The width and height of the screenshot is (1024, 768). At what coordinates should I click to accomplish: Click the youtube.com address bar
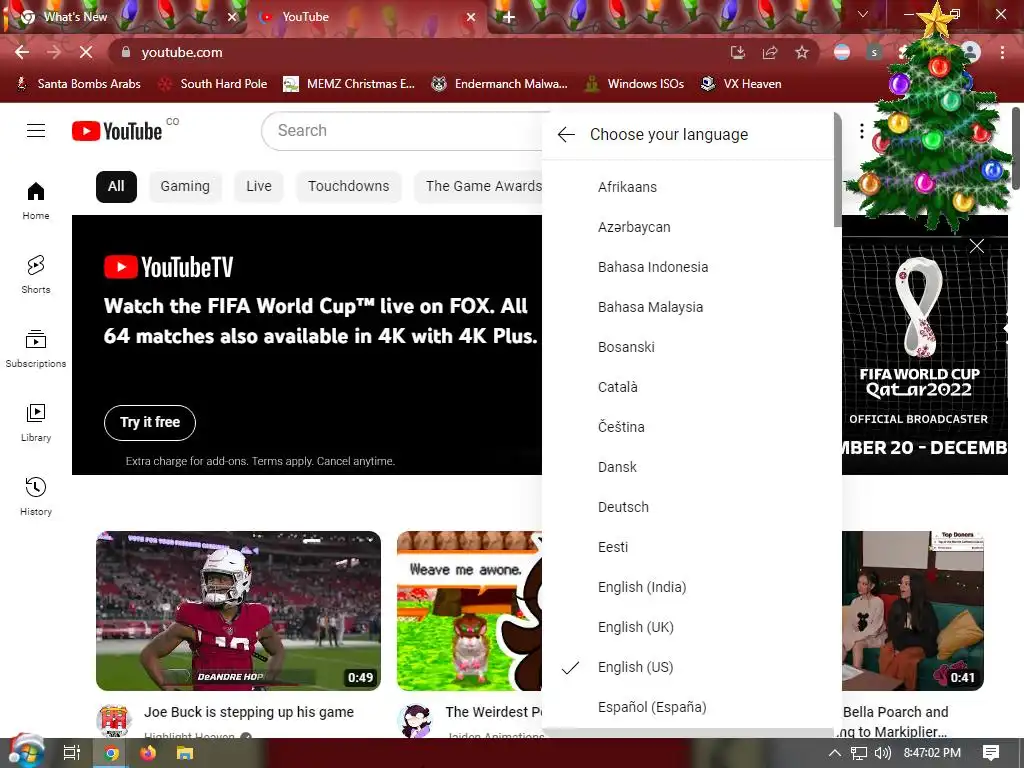click(418, 52)
